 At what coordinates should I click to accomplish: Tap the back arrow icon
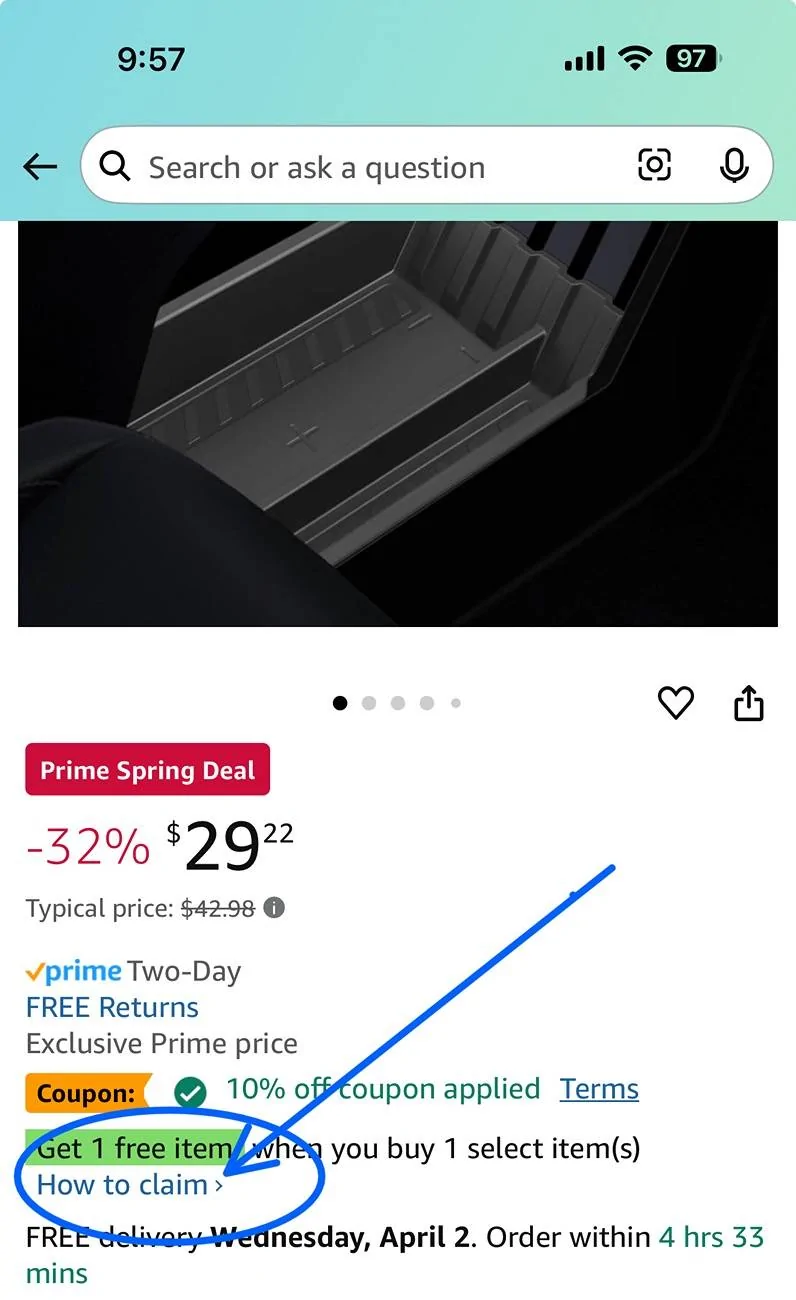pos(40,167)
